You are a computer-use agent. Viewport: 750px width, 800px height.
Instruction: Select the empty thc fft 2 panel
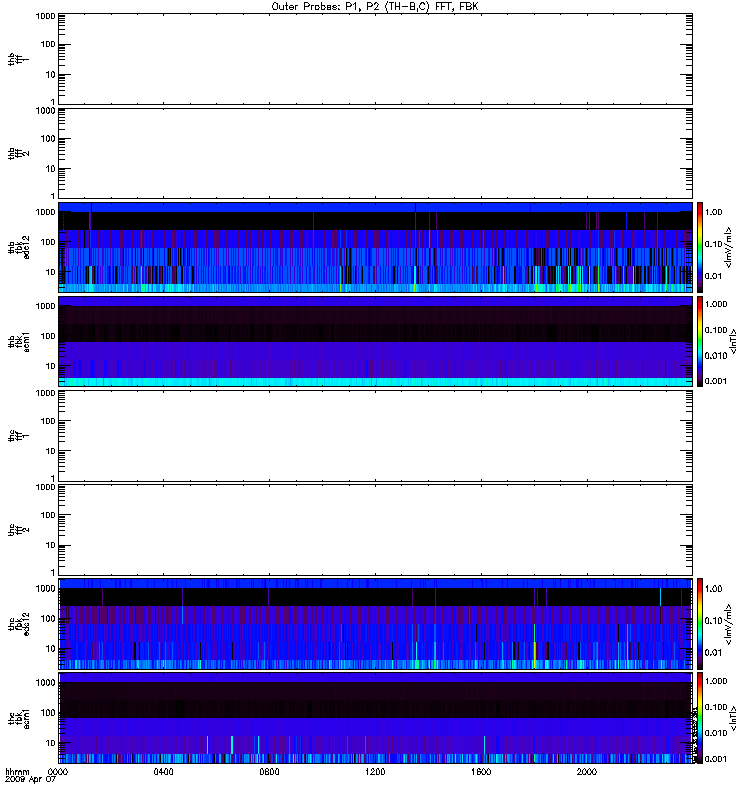[x=375, y=530]
